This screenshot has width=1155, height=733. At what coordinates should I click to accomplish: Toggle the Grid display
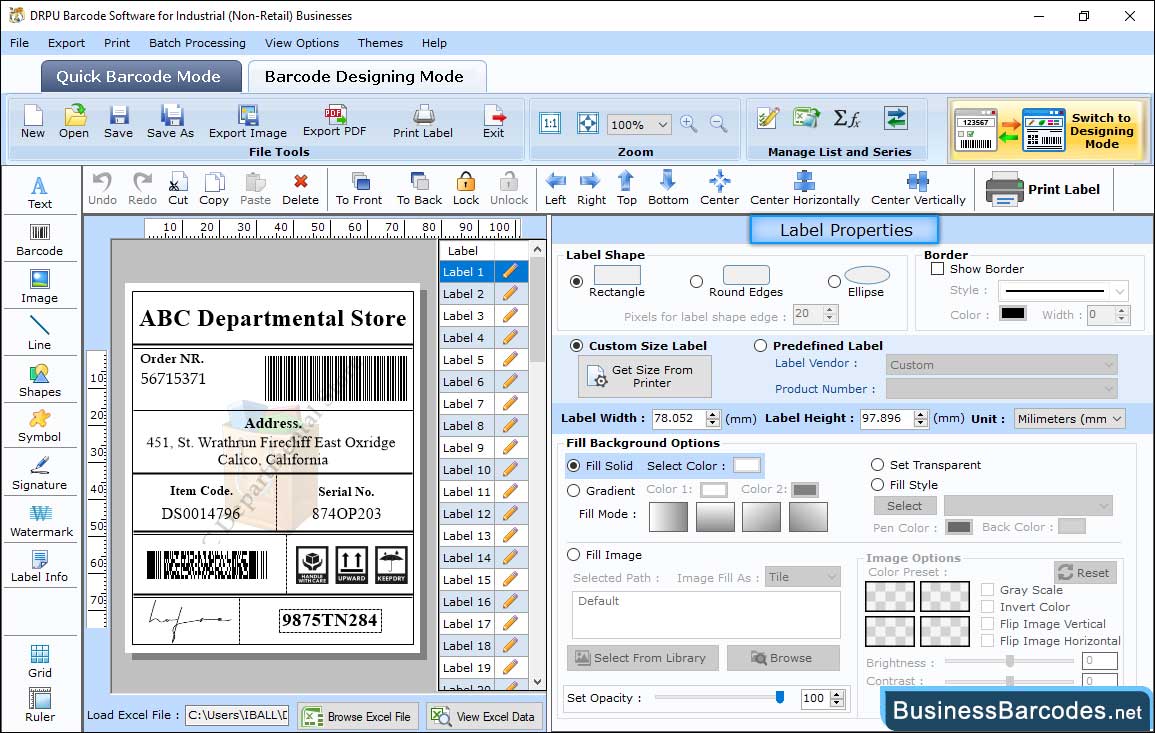(40, 662)
